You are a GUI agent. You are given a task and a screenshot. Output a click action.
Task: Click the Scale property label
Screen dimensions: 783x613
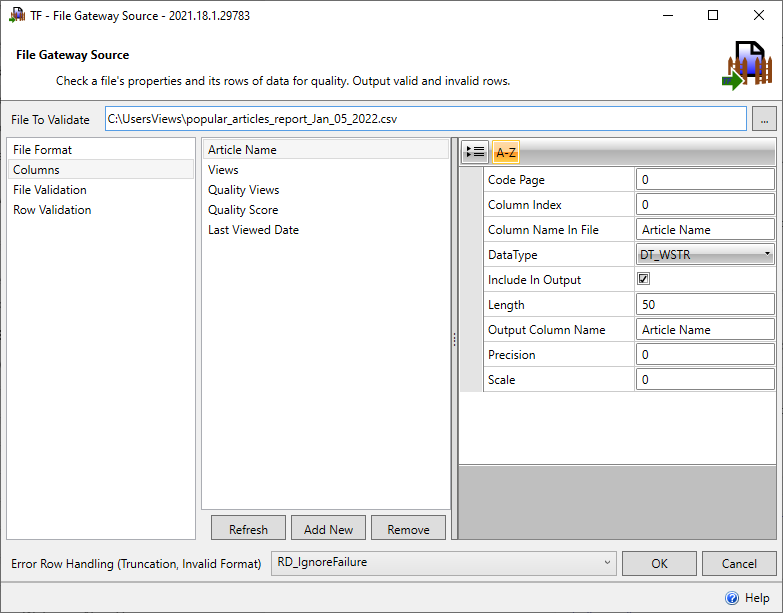point(501,379)
